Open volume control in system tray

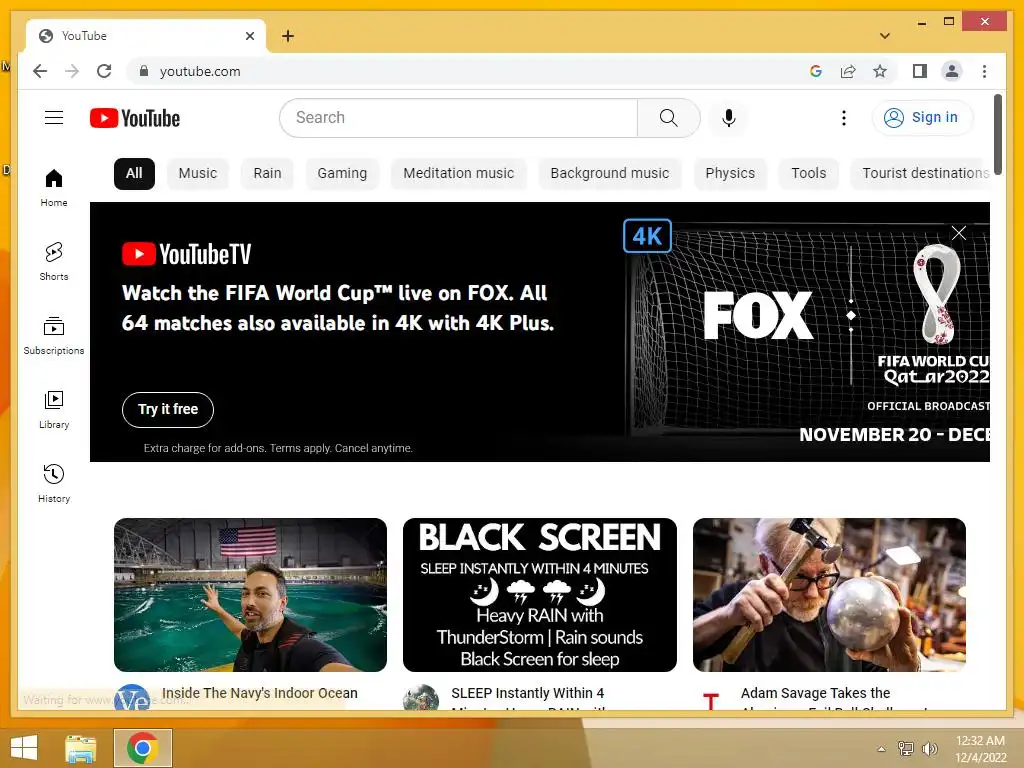click(929, 748)
